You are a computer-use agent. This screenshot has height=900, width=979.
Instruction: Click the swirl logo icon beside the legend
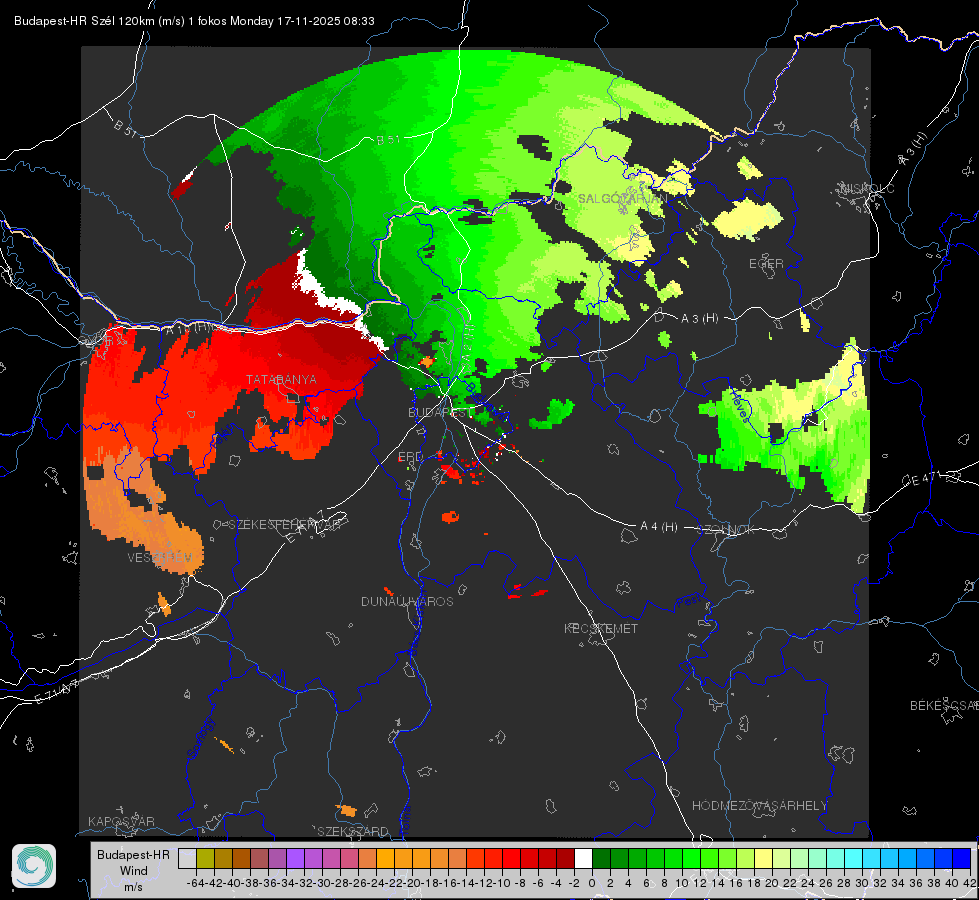(34, 866)
